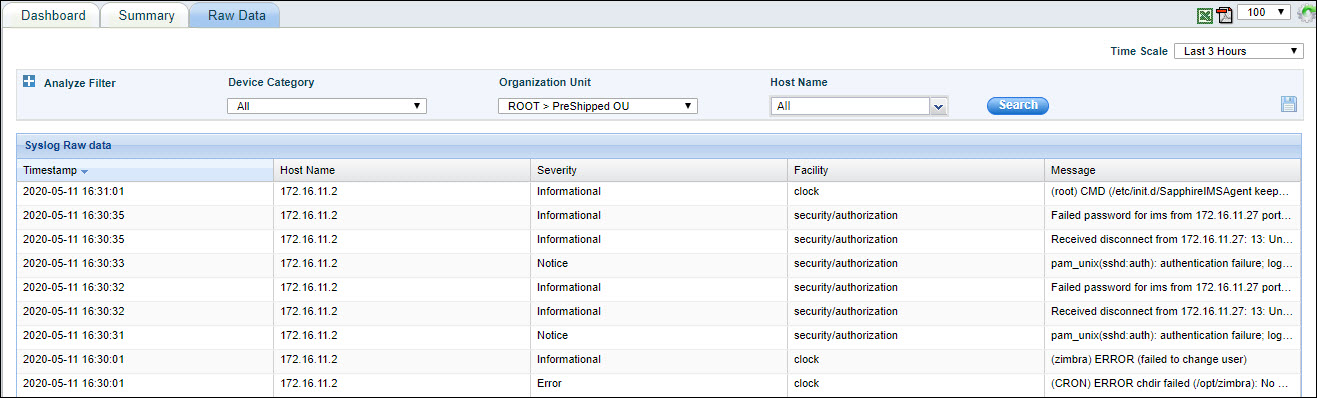
Task: Switch to the Summary tab
Action: pyautogui.click(x=145, y=16)
